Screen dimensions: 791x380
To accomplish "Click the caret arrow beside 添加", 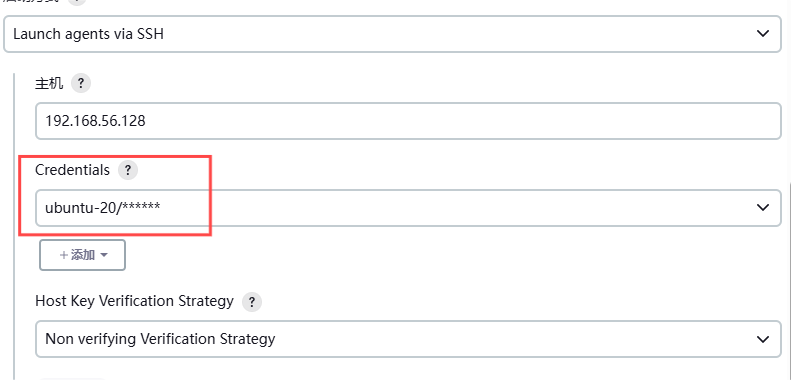I will click(x=104, y=255).
